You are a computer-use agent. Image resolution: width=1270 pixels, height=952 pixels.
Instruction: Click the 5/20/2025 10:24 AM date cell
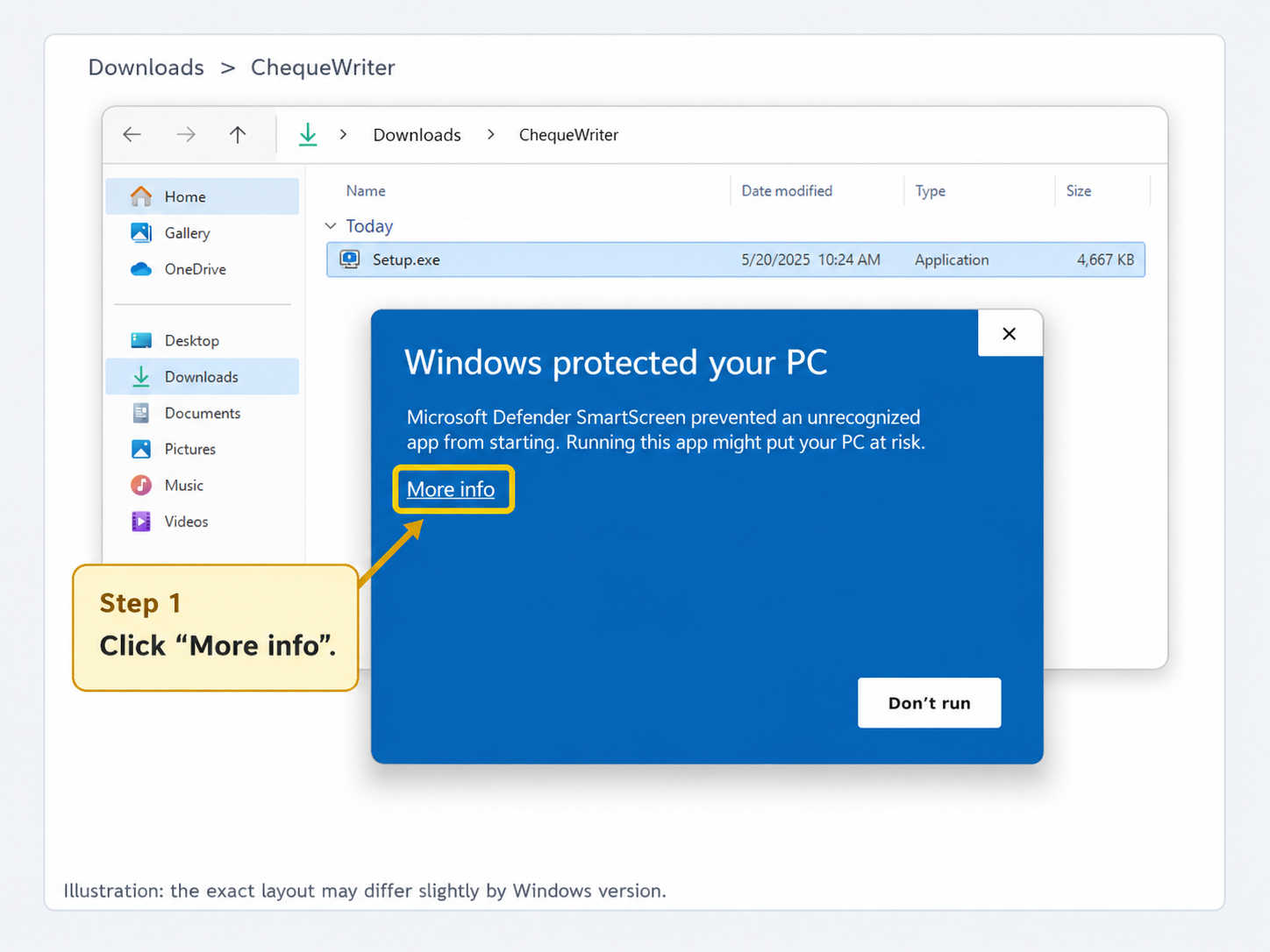coord(810,259)
